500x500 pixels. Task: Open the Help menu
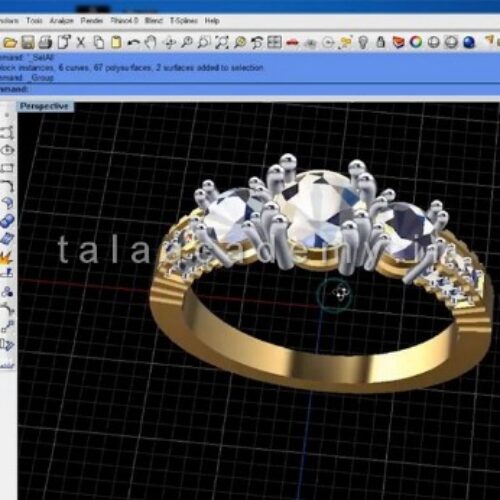tap(212, 21)
